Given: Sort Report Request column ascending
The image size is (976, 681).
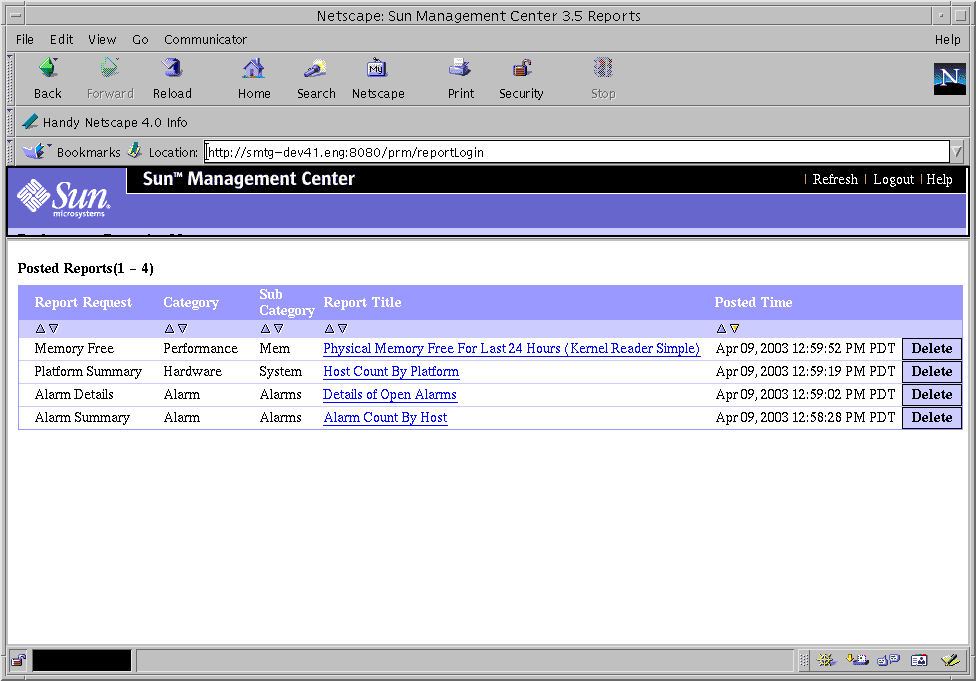Looking at the screenshot, I should pos(40,329).
